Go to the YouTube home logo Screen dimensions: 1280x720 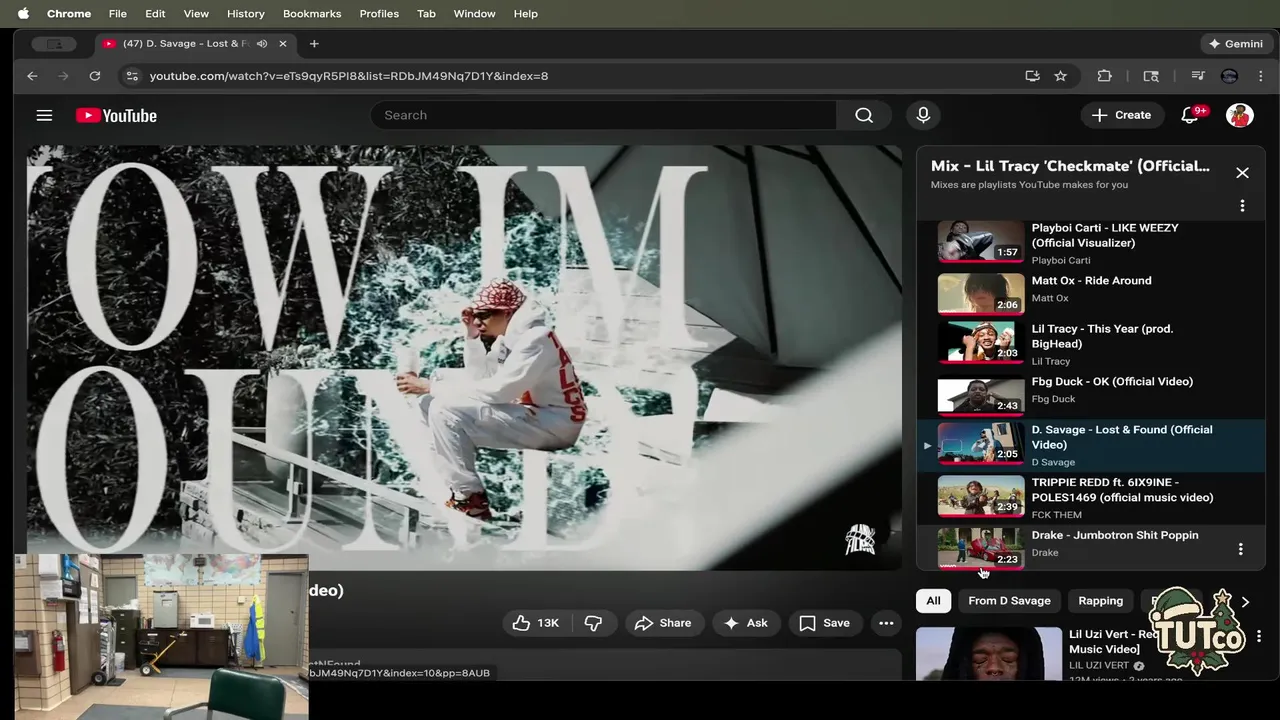point(116,115)
